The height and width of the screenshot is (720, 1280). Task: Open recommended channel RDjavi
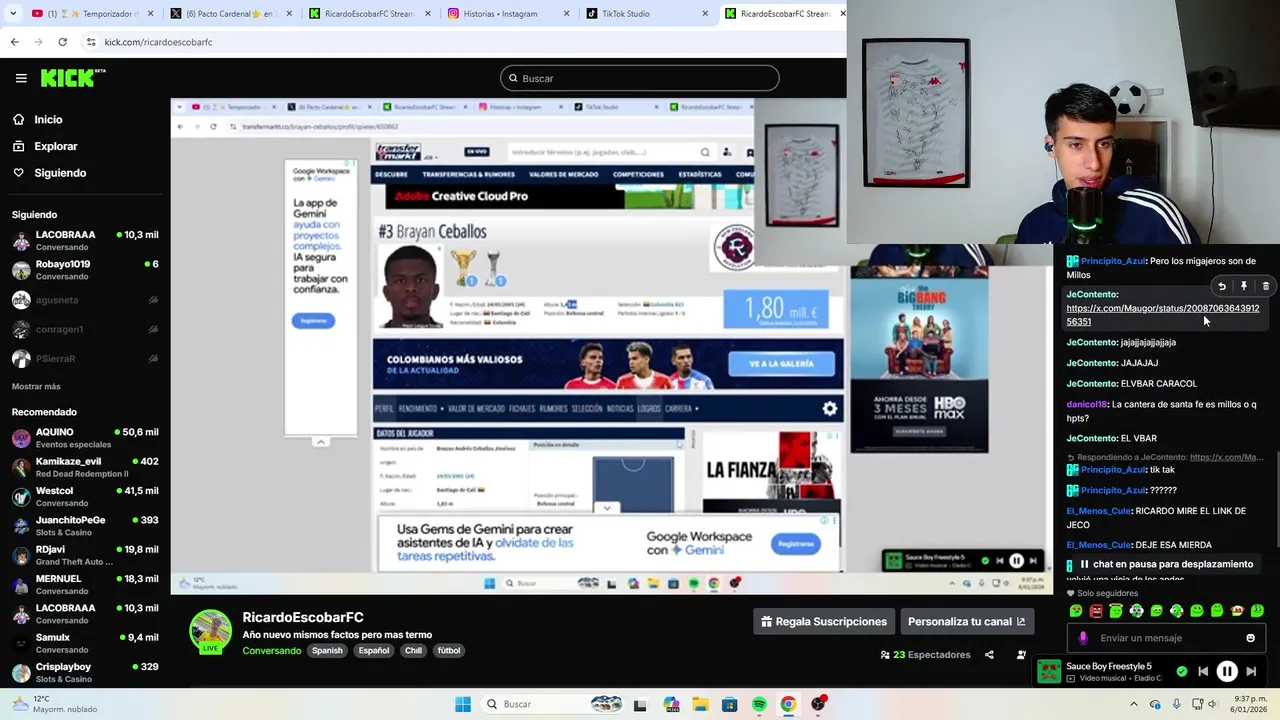(85, 555)
